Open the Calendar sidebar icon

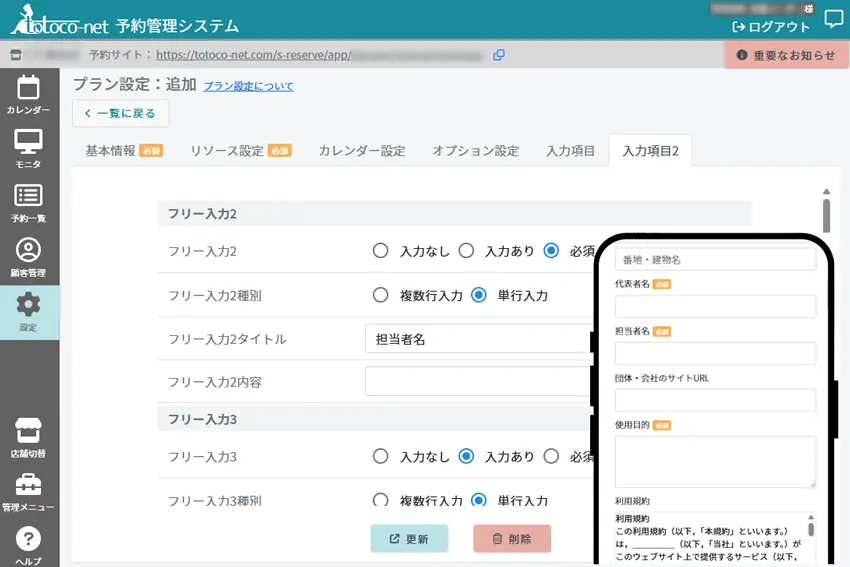[x=28, y=93]
